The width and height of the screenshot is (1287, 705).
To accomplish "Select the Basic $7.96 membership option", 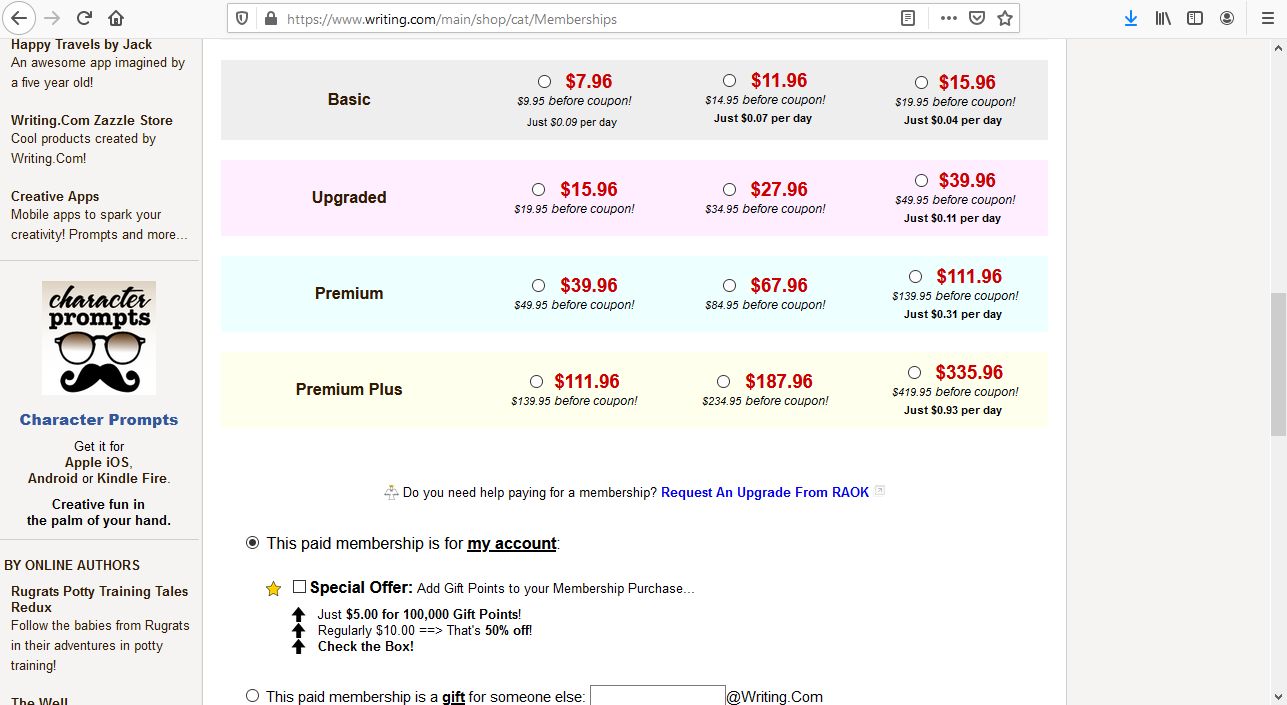I will pos(544,82).
